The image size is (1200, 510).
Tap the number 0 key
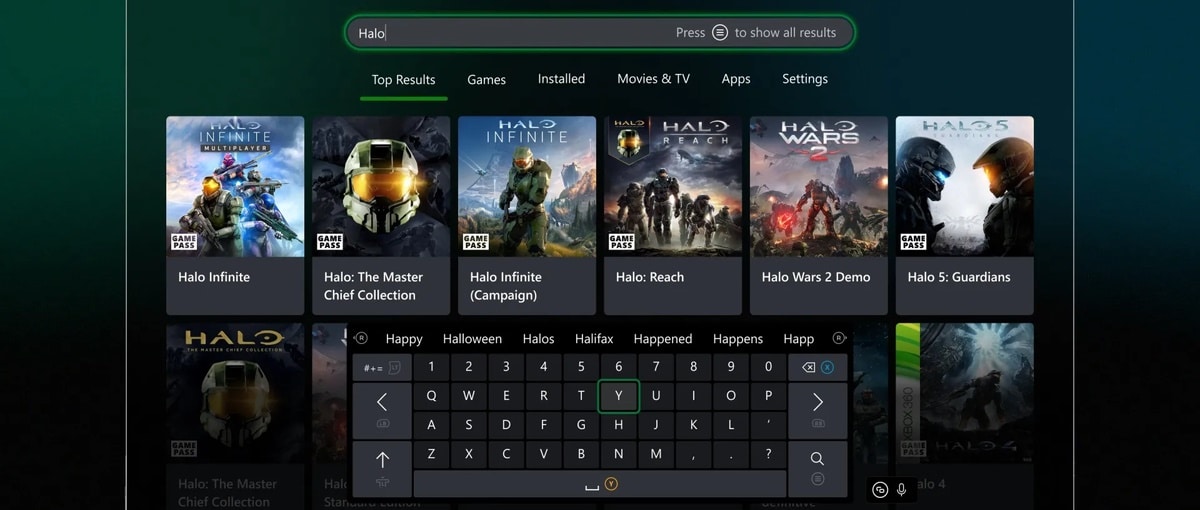point(768,367)
